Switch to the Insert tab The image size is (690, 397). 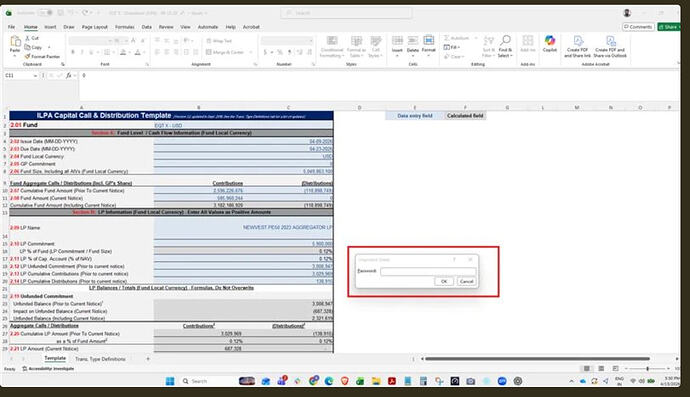[x=50, y=27]
